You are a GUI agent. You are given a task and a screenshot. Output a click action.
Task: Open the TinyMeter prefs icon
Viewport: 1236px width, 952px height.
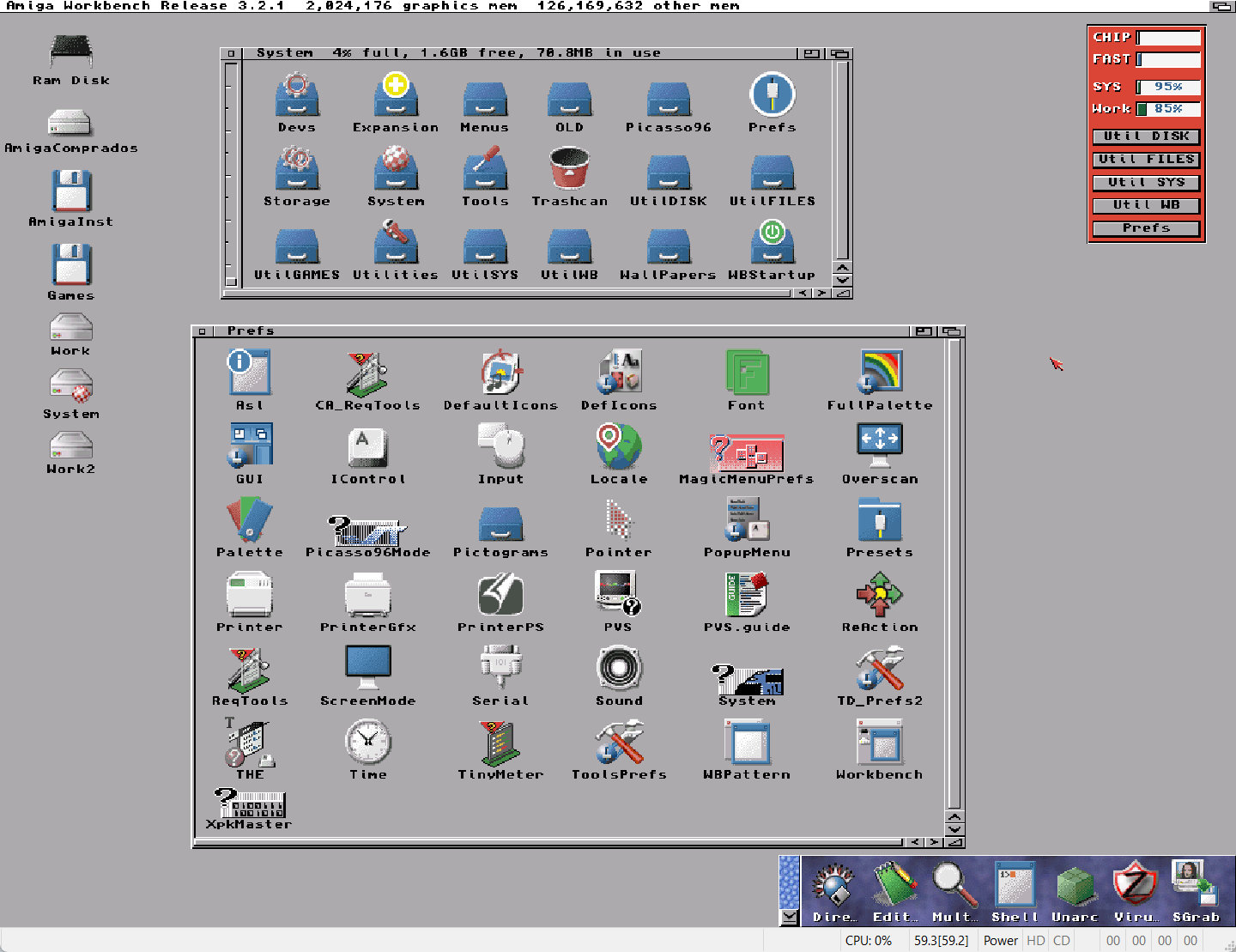[x=501, y=742]
